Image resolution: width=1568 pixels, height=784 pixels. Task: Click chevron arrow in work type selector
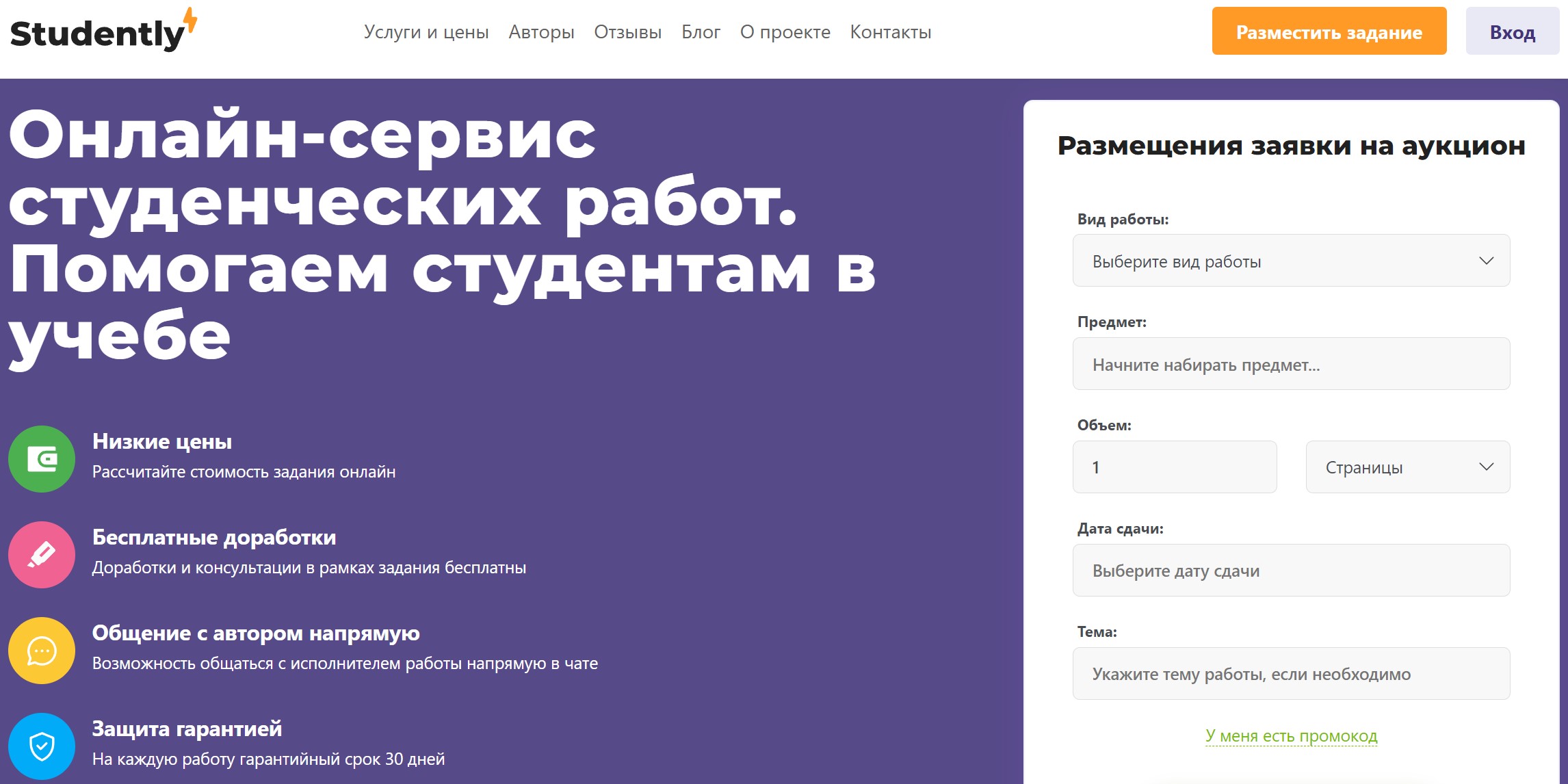(x=1486, y=261)
